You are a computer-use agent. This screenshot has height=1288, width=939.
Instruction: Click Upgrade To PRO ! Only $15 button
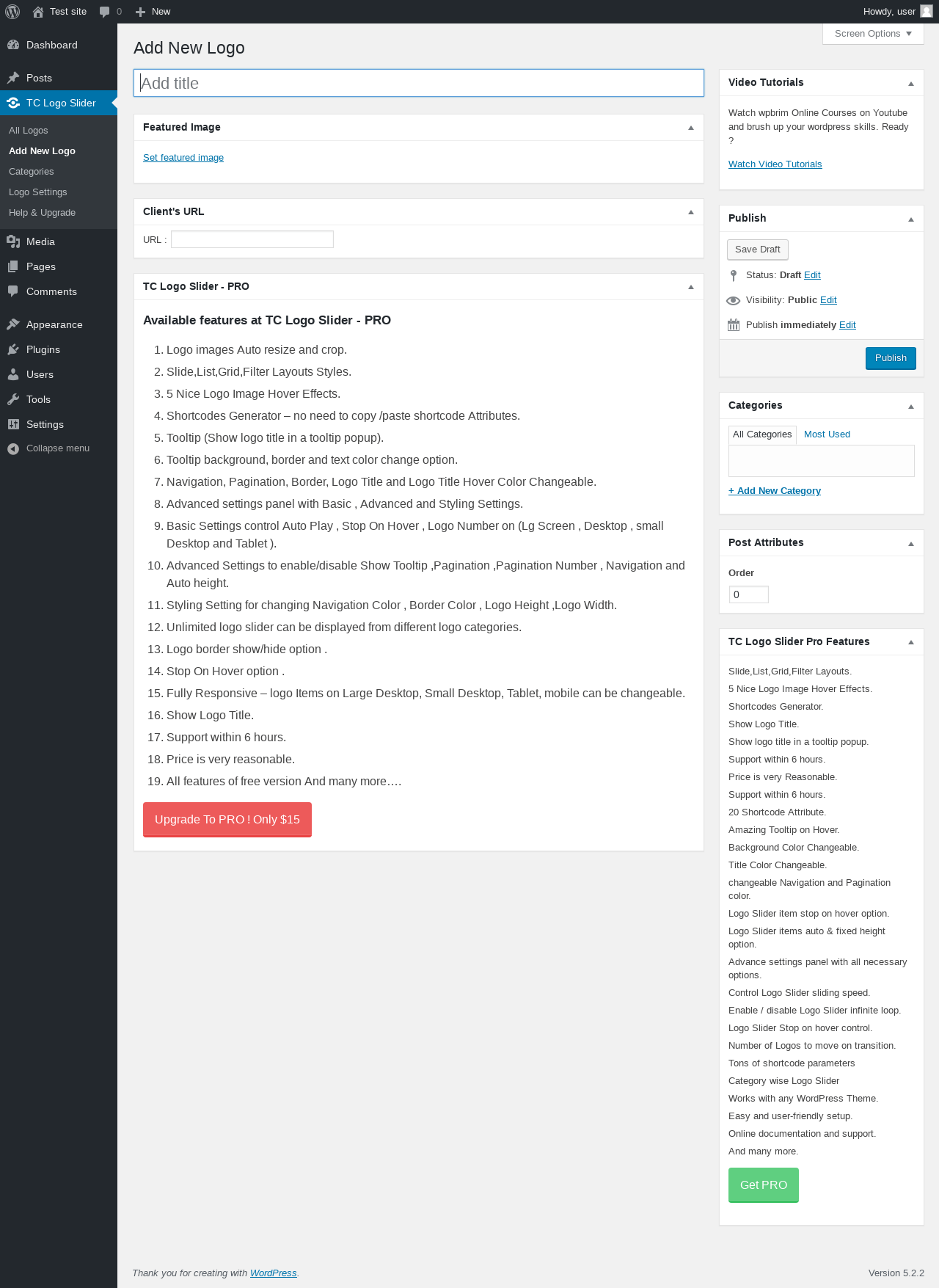(x=227, y=819)
